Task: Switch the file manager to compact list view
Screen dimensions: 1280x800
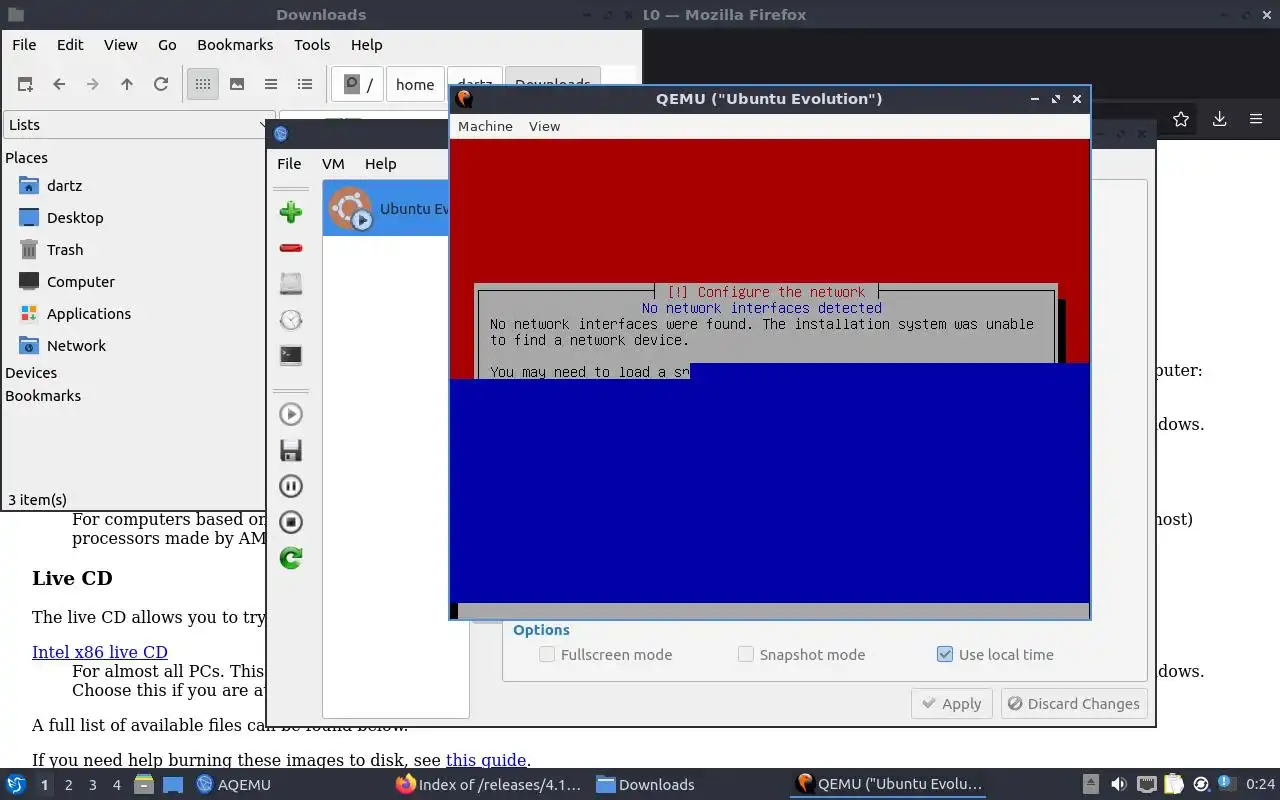Action: coord(271,84)
